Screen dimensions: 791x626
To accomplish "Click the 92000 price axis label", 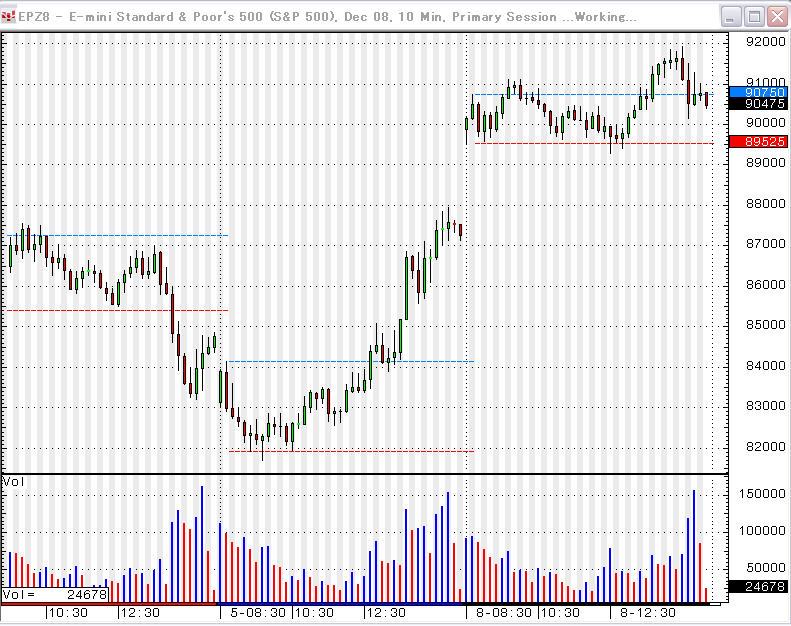I will (765, 42).
